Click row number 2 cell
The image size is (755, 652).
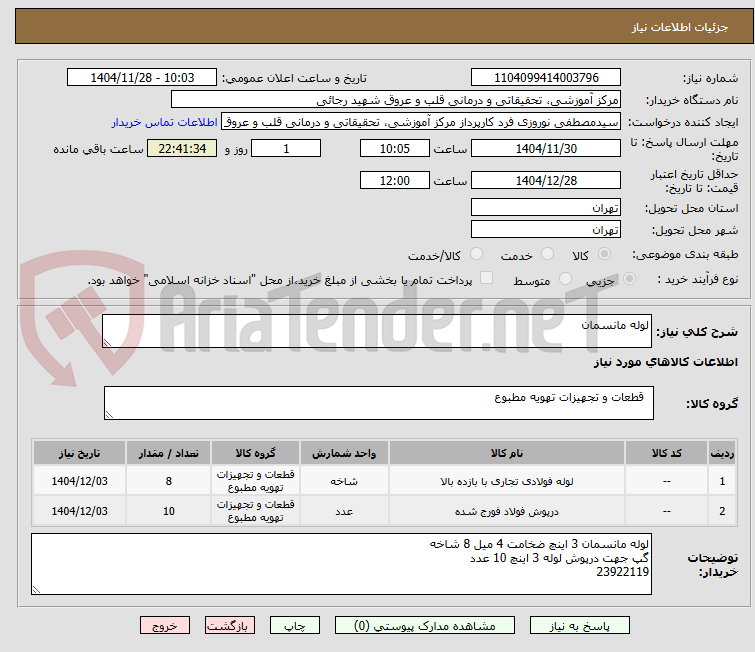coord(722,511)
